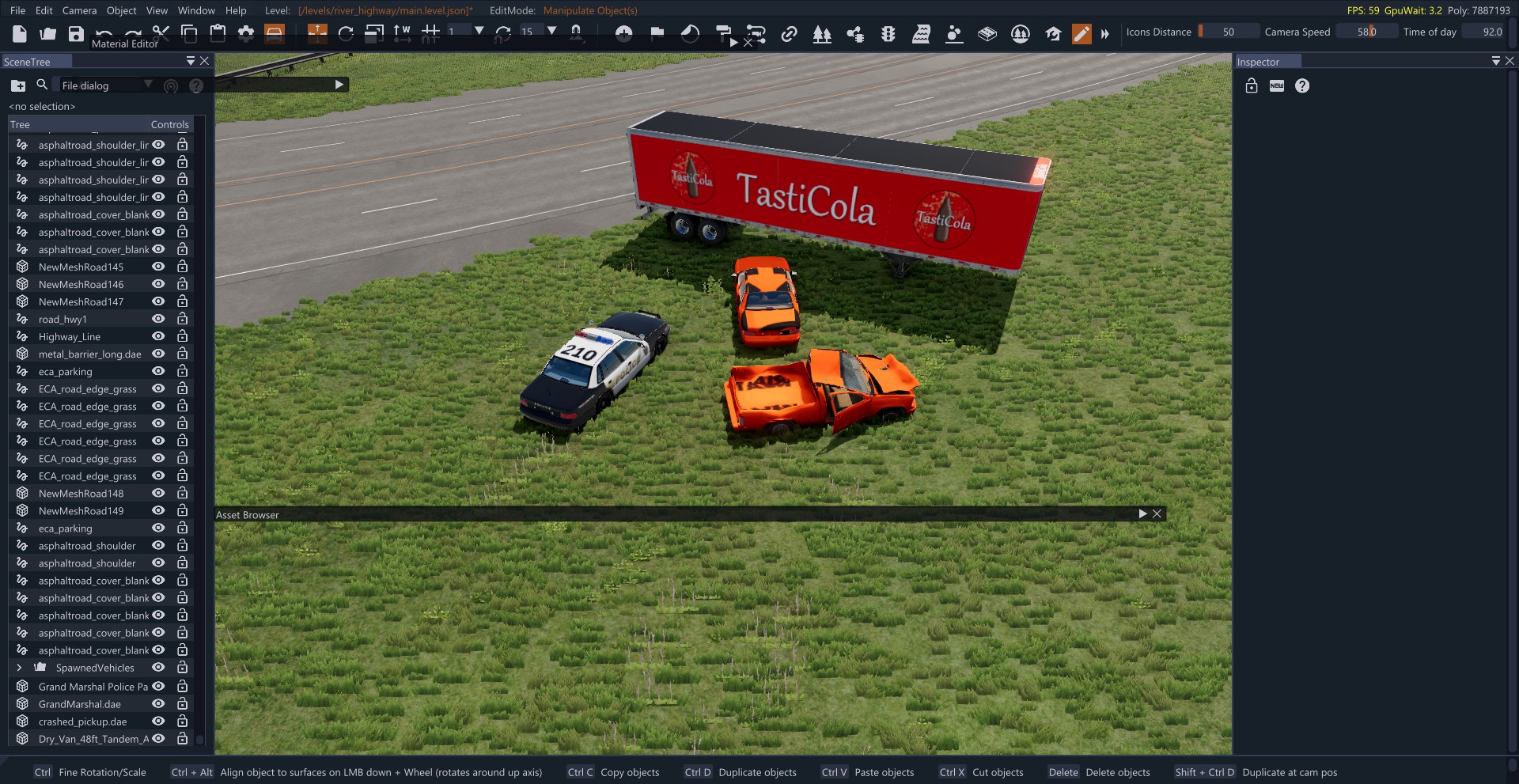The width and height of the screenshot is (1519, 784).
Task: Expand the Asset Browser panel arrow
Action: [1142, 513]
